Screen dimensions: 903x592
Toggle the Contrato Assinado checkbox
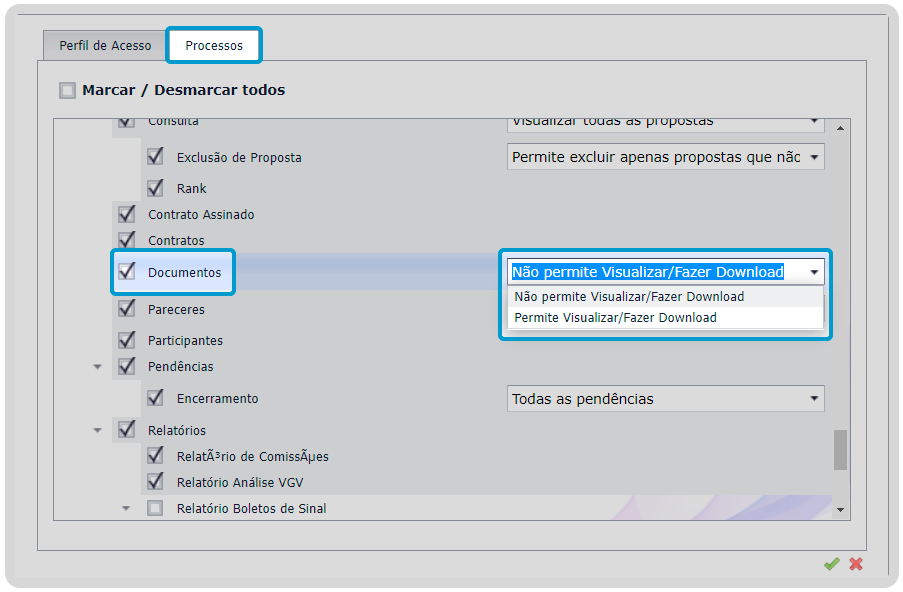click(127, 214)
